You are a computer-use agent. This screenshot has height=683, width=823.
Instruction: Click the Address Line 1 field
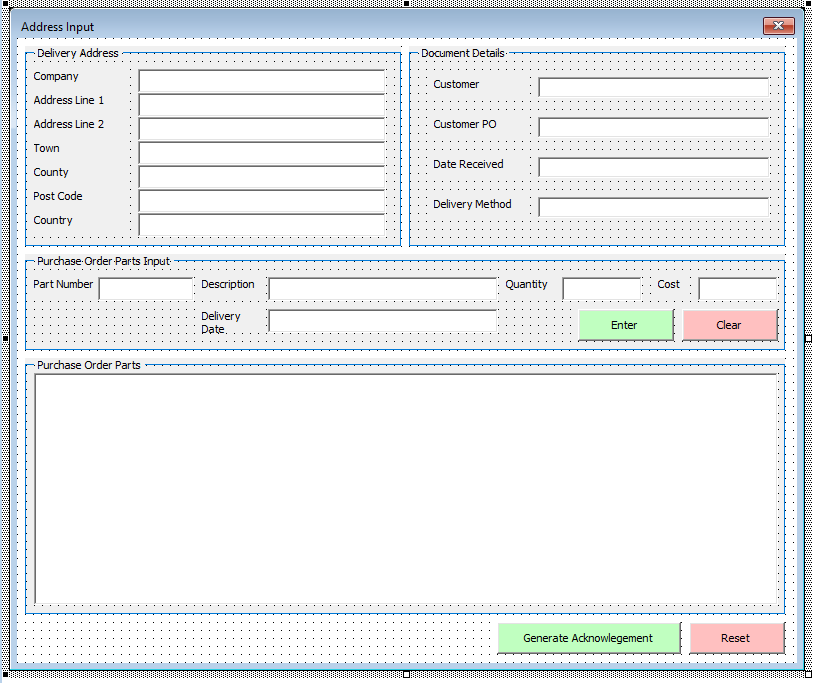coord(261,105)
